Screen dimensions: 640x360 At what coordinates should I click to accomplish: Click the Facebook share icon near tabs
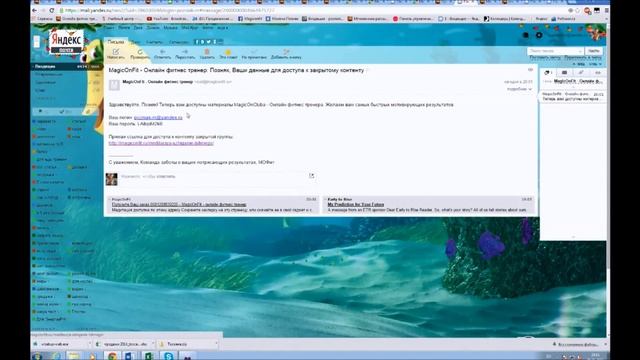click(x=196, y=42)
